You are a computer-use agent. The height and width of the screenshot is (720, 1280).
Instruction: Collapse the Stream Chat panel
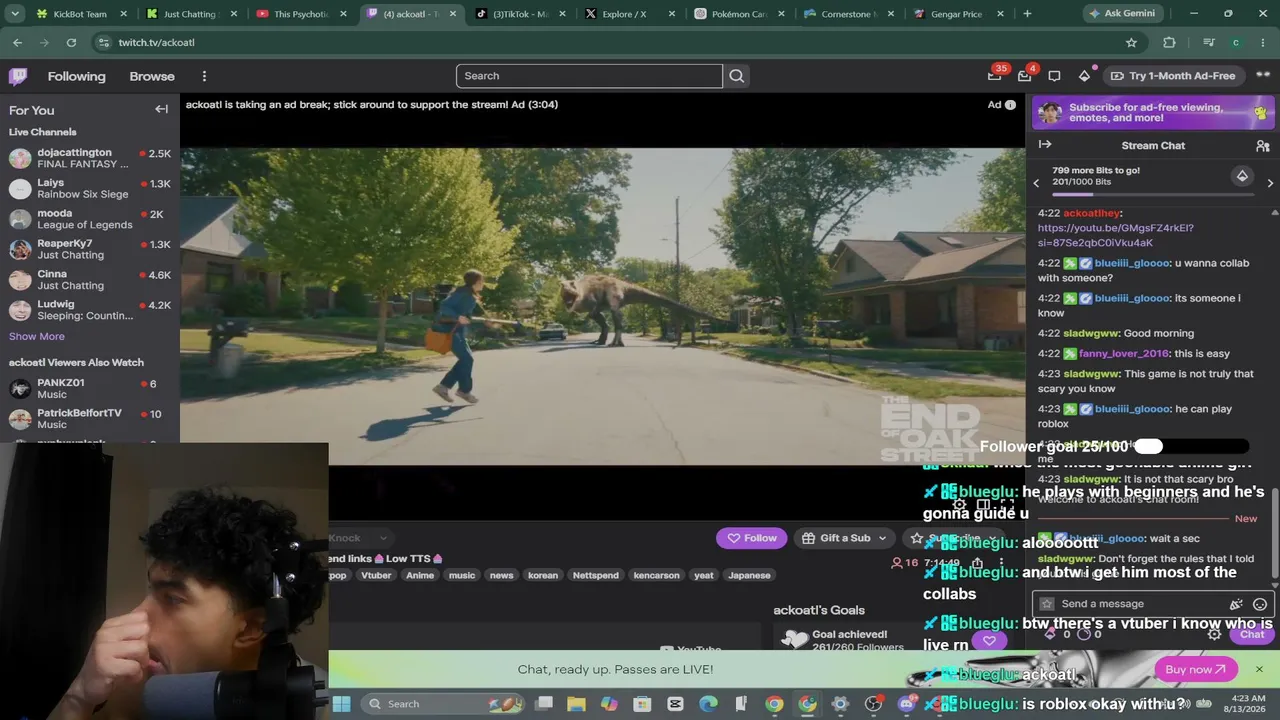[1045, 145]
